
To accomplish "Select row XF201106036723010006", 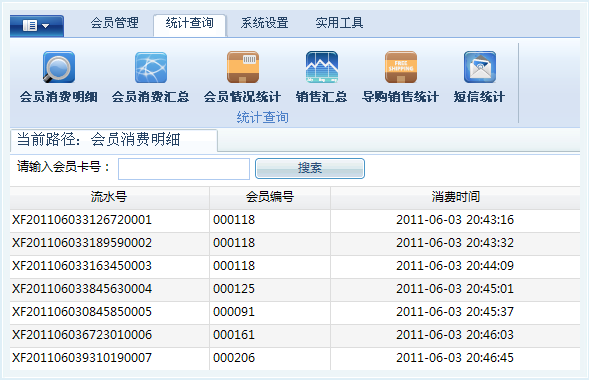I will [x=295, y=335].
